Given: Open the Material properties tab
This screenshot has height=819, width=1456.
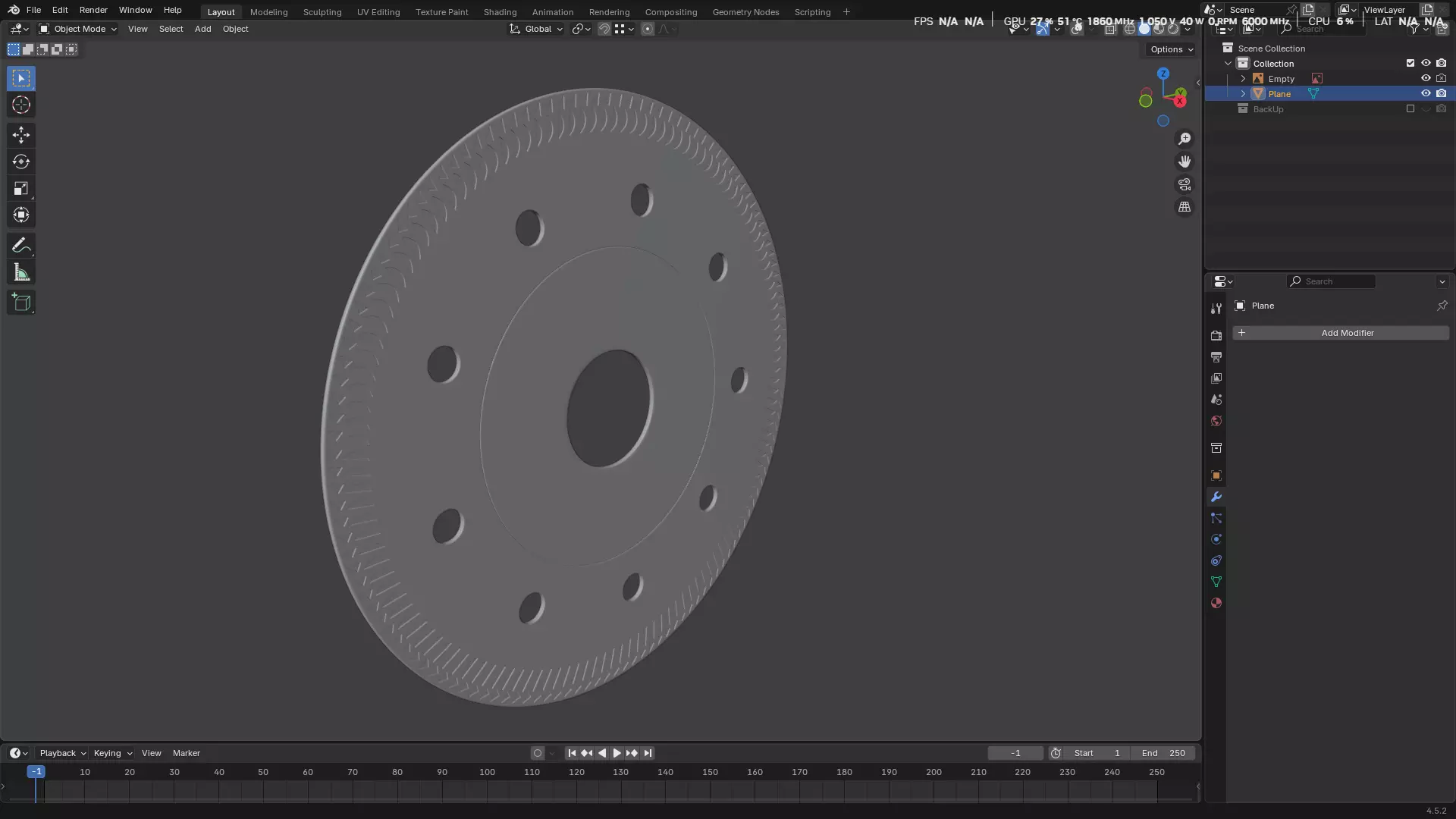Looking at the screenshot, I should coord(1216,603).
